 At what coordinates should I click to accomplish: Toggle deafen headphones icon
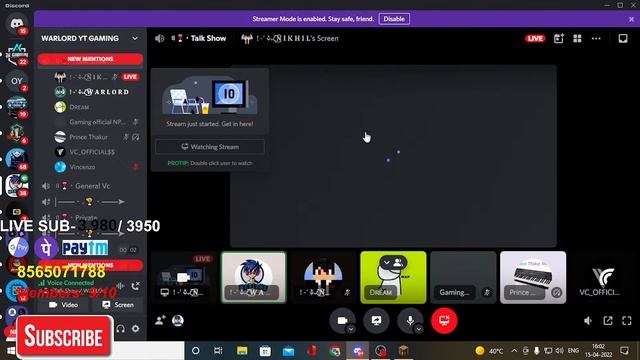tap(120, 329)
